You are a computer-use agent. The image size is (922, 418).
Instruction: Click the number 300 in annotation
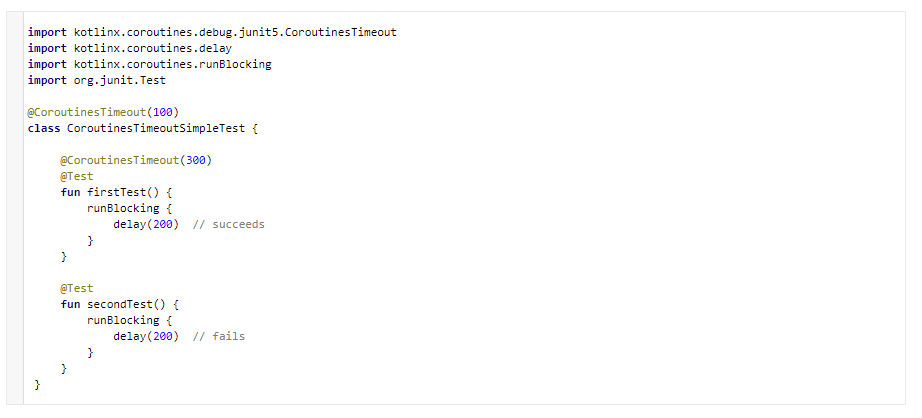(x=196, y=160)
